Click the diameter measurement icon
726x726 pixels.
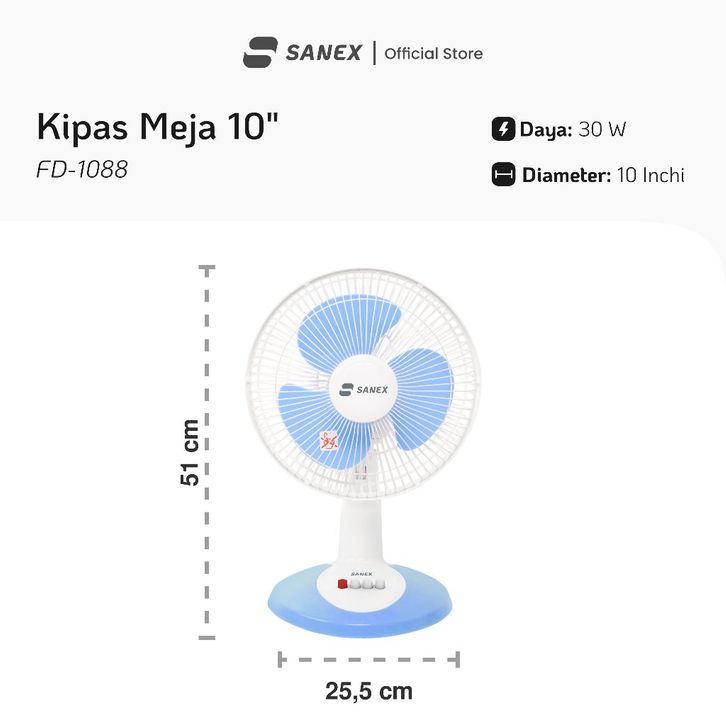(x=503, y=175)
